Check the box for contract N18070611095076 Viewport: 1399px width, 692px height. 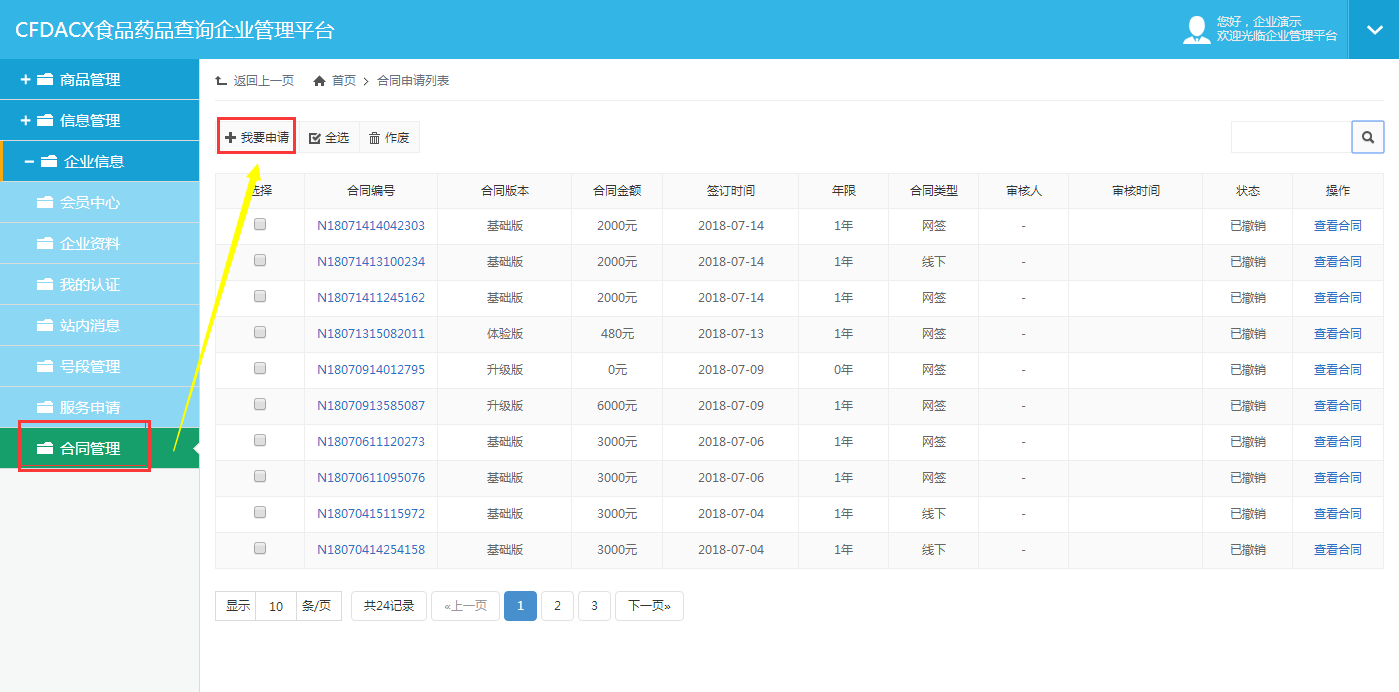260,476
